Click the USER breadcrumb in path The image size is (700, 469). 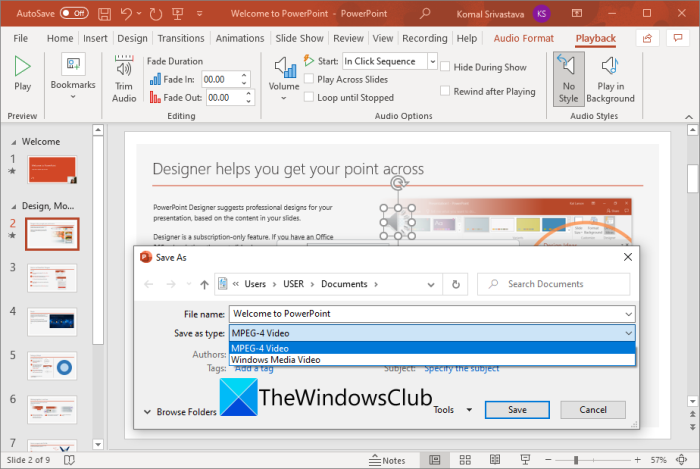pyautogui.click(x=293, y=284)
